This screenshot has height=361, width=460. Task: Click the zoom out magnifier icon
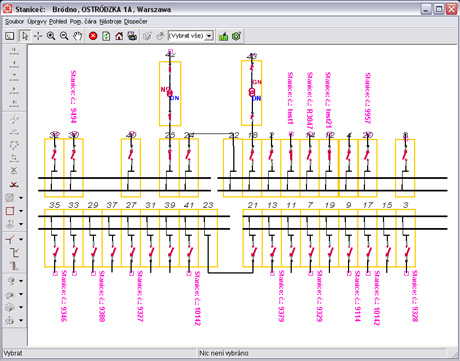[x=64, y=36]
